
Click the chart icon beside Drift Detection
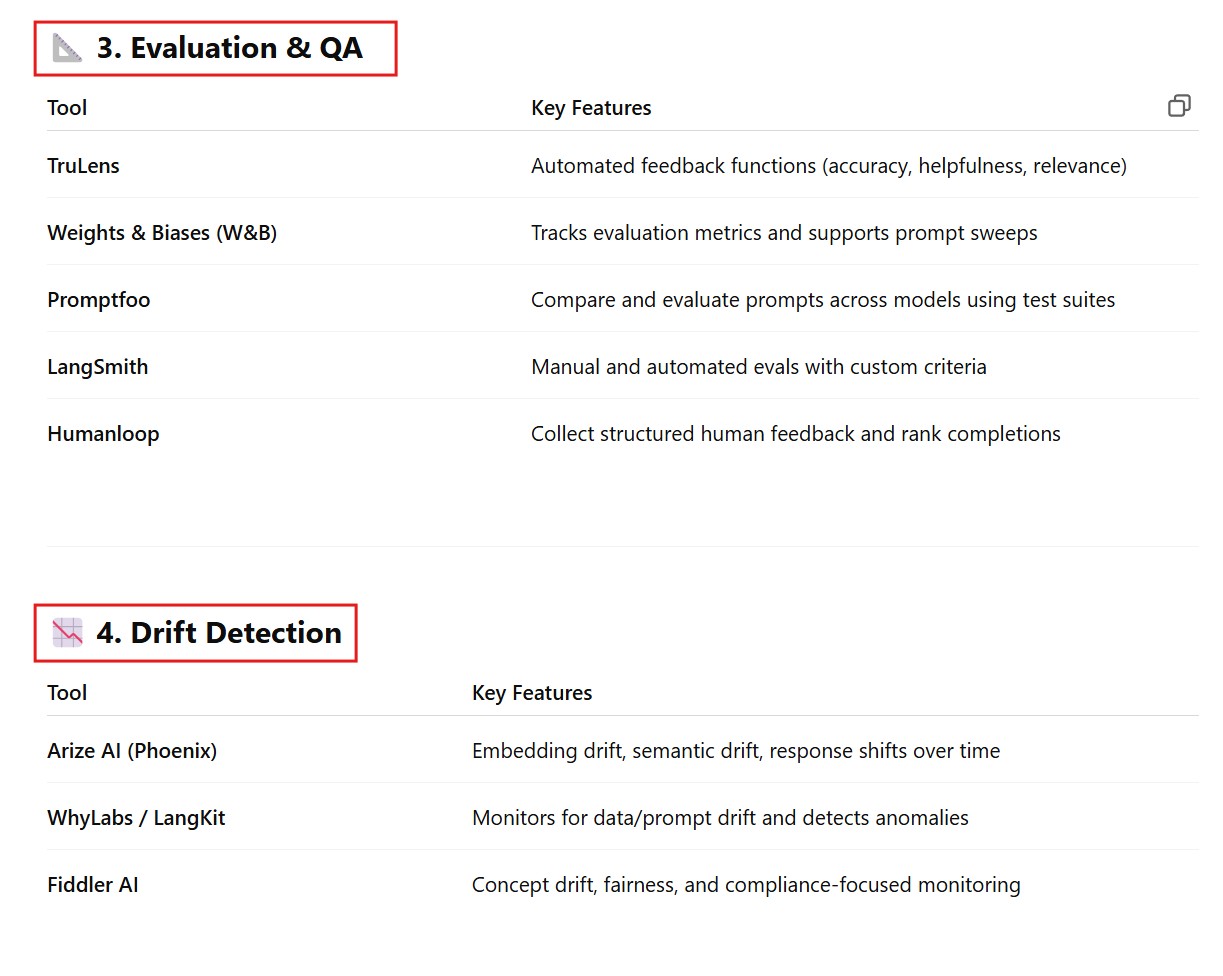[x=67, y=633]
